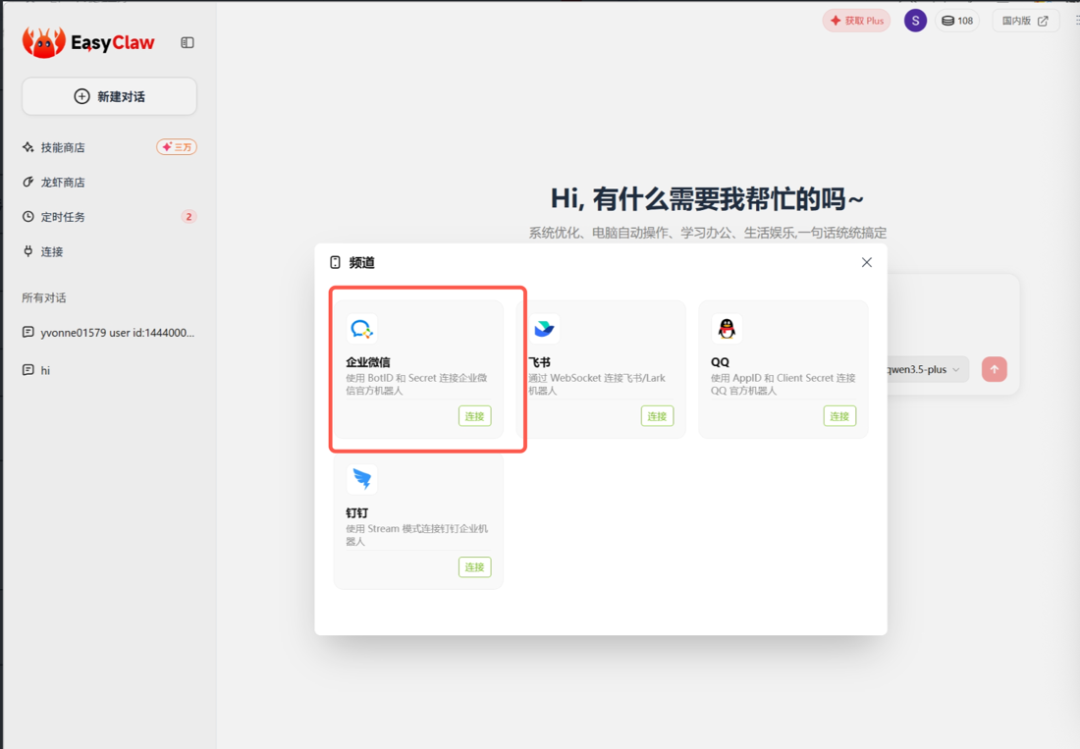Image resolution: width=1080 pixels, height=749 pixels.
Task: Click the EasyClaw lobster logo
Action: pyautogui.click(x=44, y=42)
